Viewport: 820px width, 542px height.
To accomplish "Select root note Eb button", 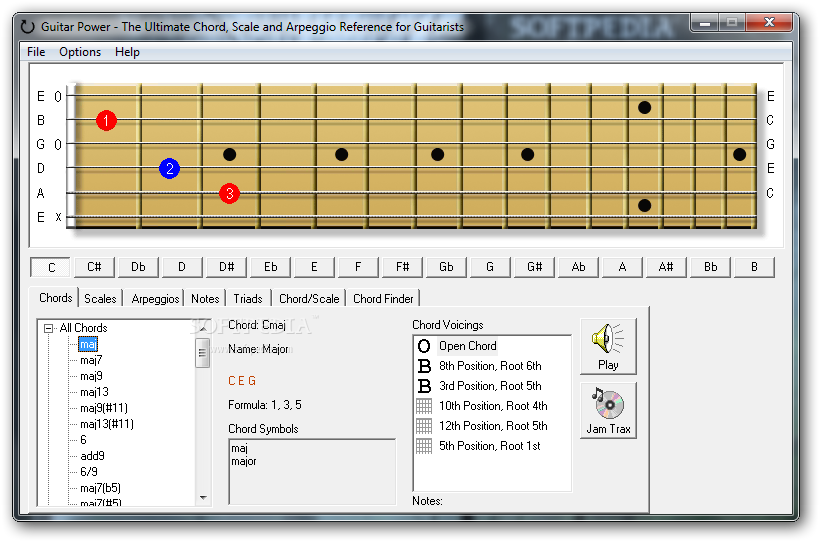I will click(270, 267).
